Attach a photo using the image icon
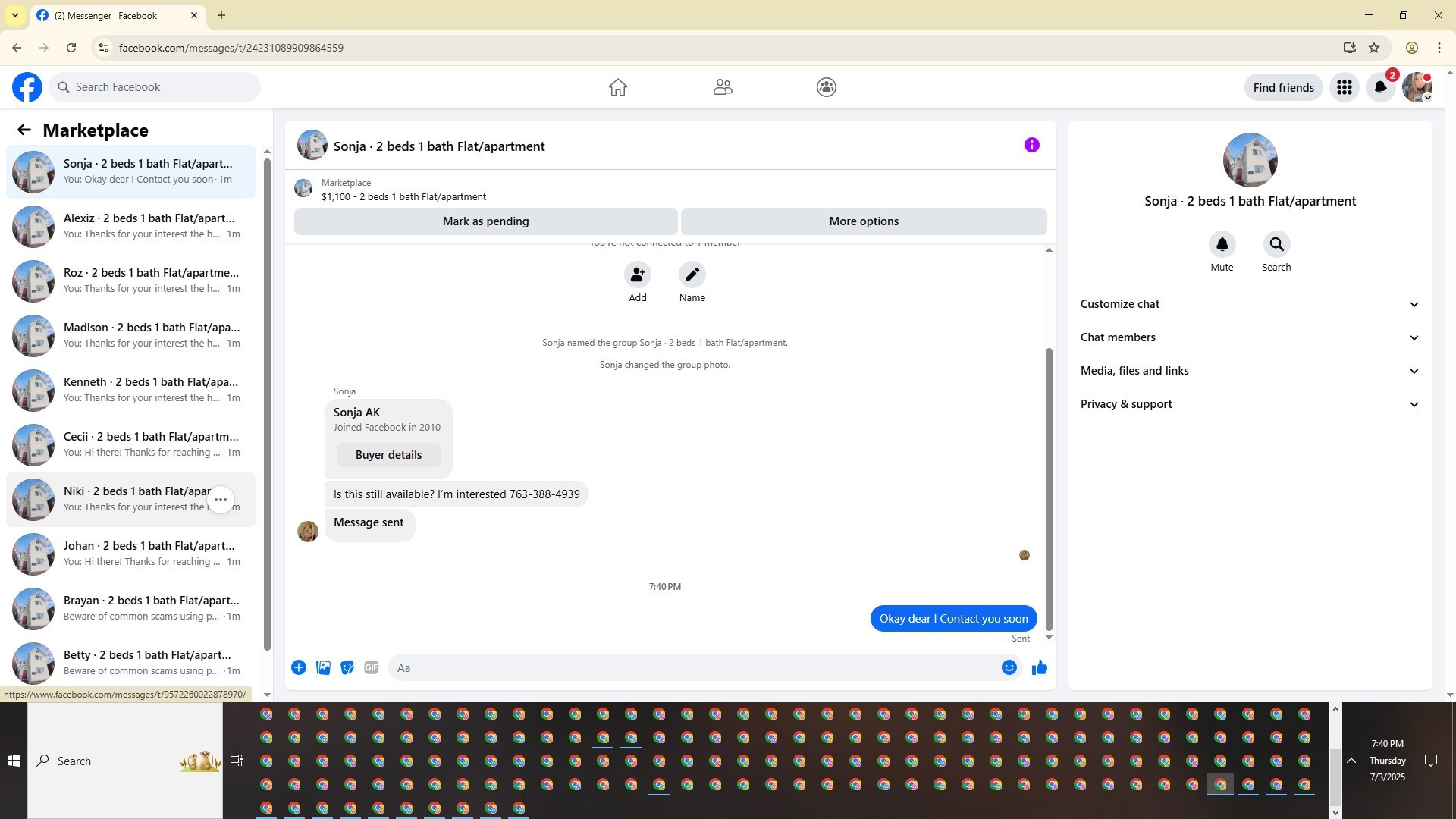Viewport: 1456px width, 819px height. tap(323, 668)
